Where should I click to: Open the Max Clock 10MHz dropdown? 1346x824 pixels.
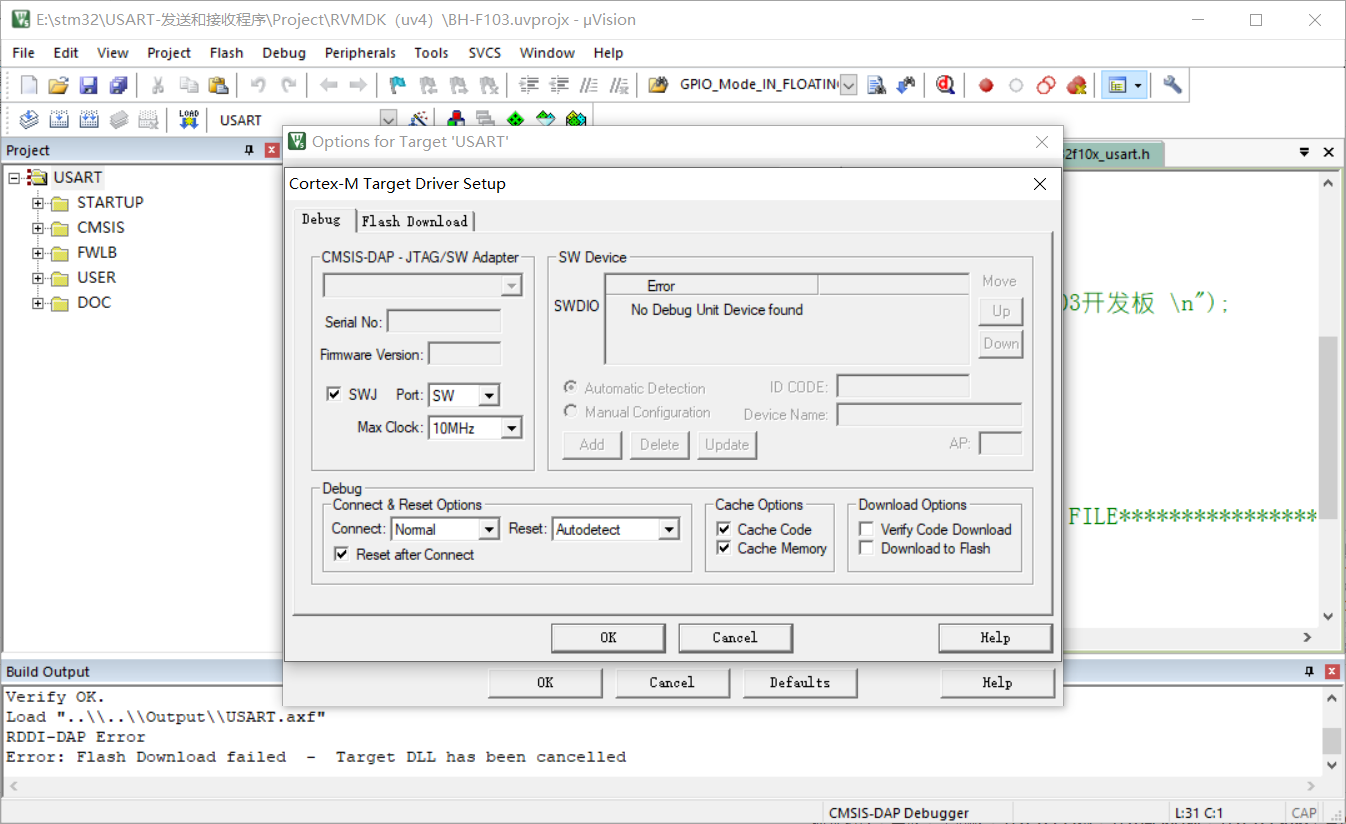click(511, 428)
